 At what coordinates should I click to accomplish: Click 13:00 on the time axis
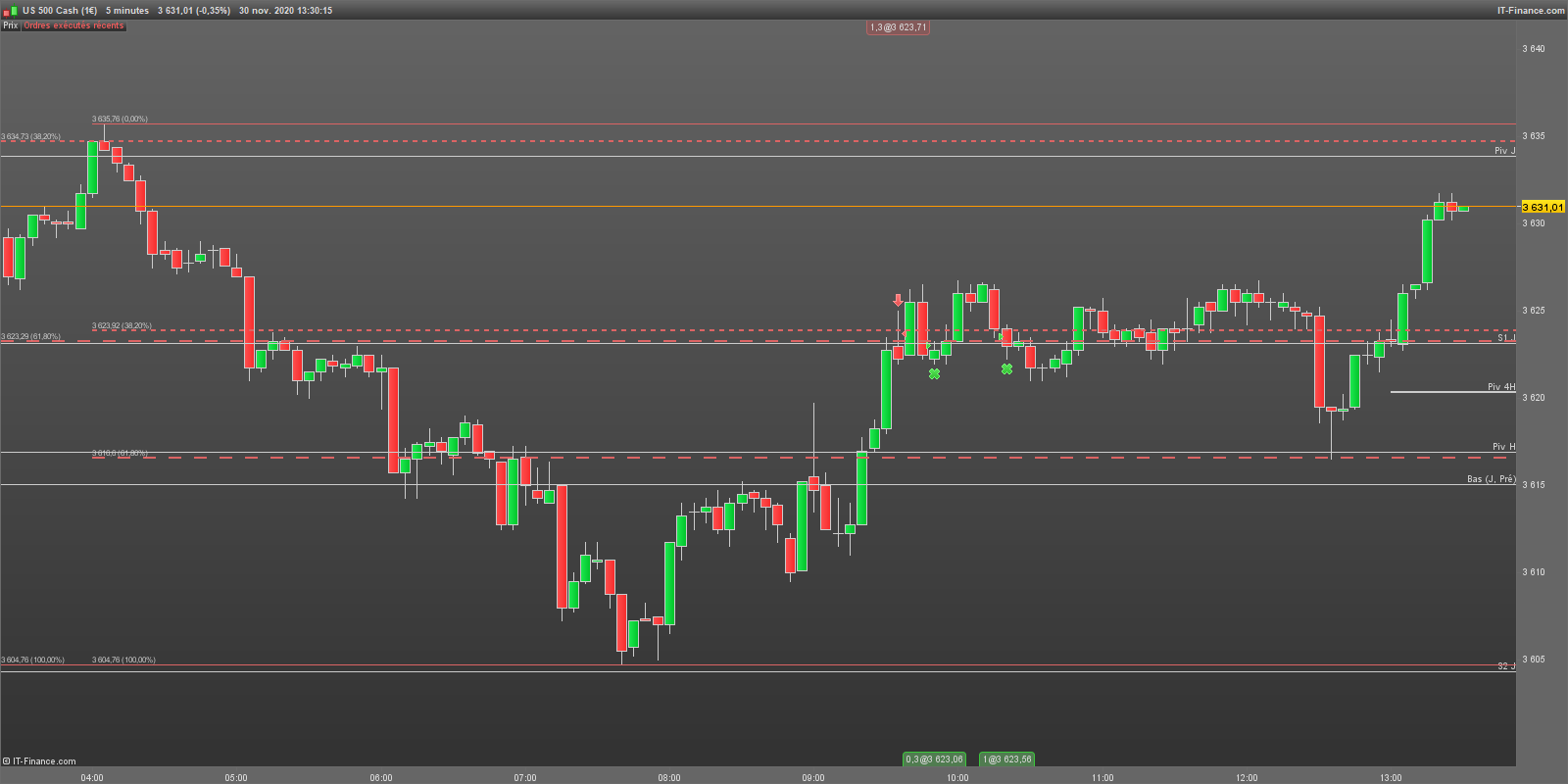(1391, 778)
